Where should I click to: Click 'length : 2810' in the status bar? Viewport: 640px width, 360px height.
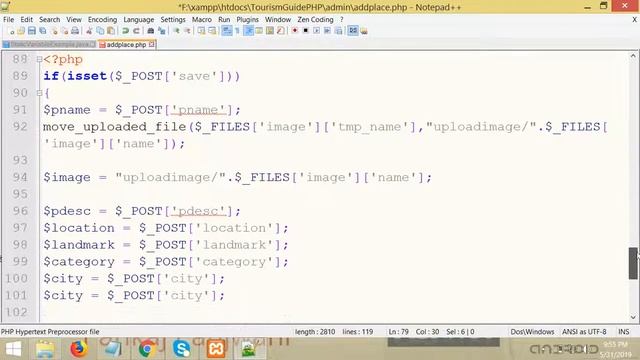315,332
